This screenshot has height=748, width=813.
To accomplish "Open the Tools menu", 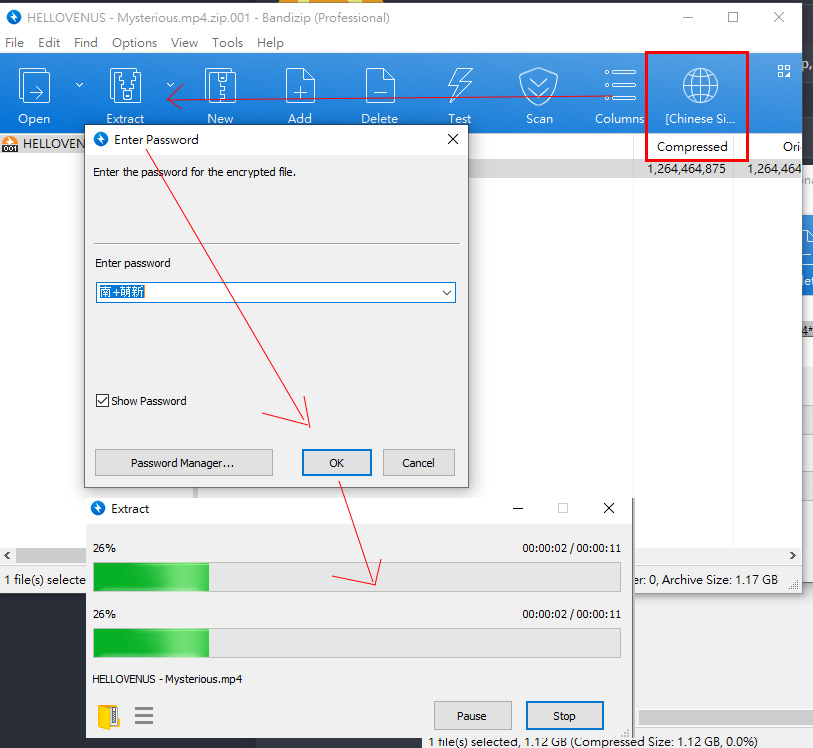I will pos(227,43).
